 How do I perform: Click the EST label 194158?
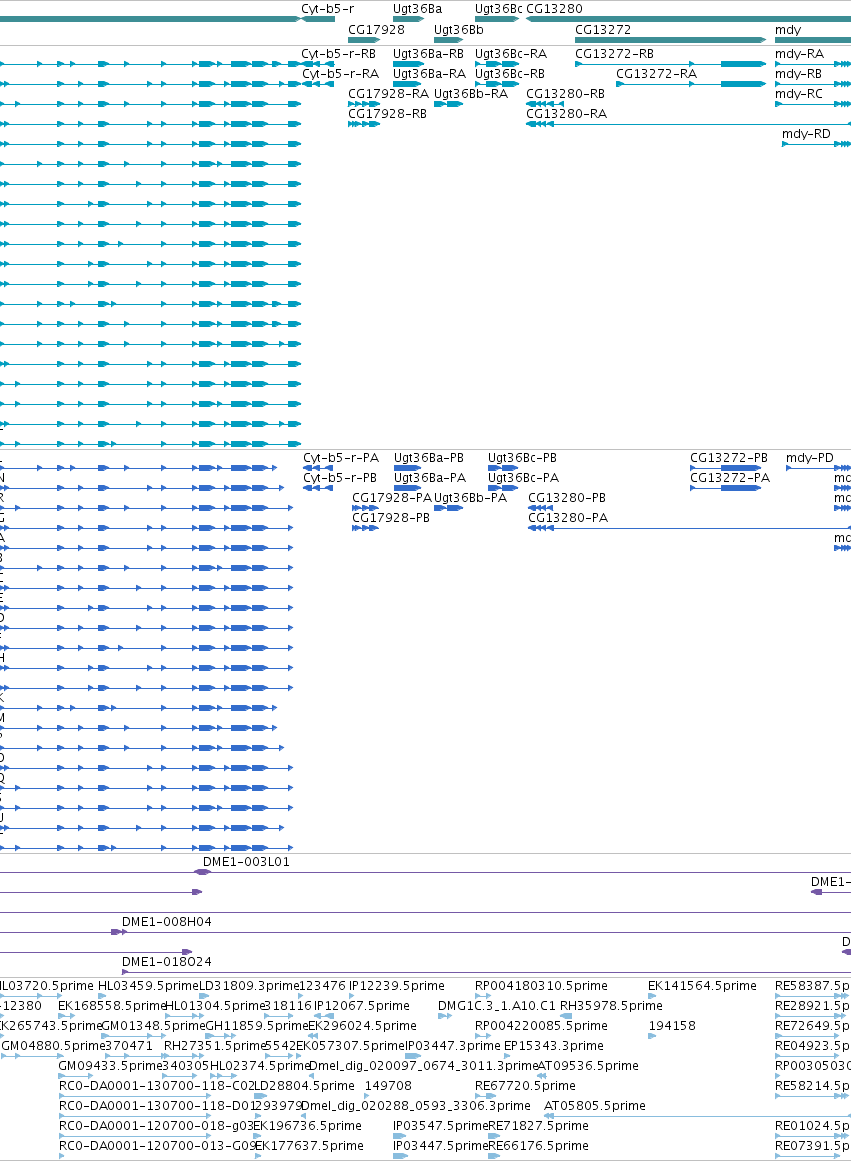click(x=672, y=1026)
